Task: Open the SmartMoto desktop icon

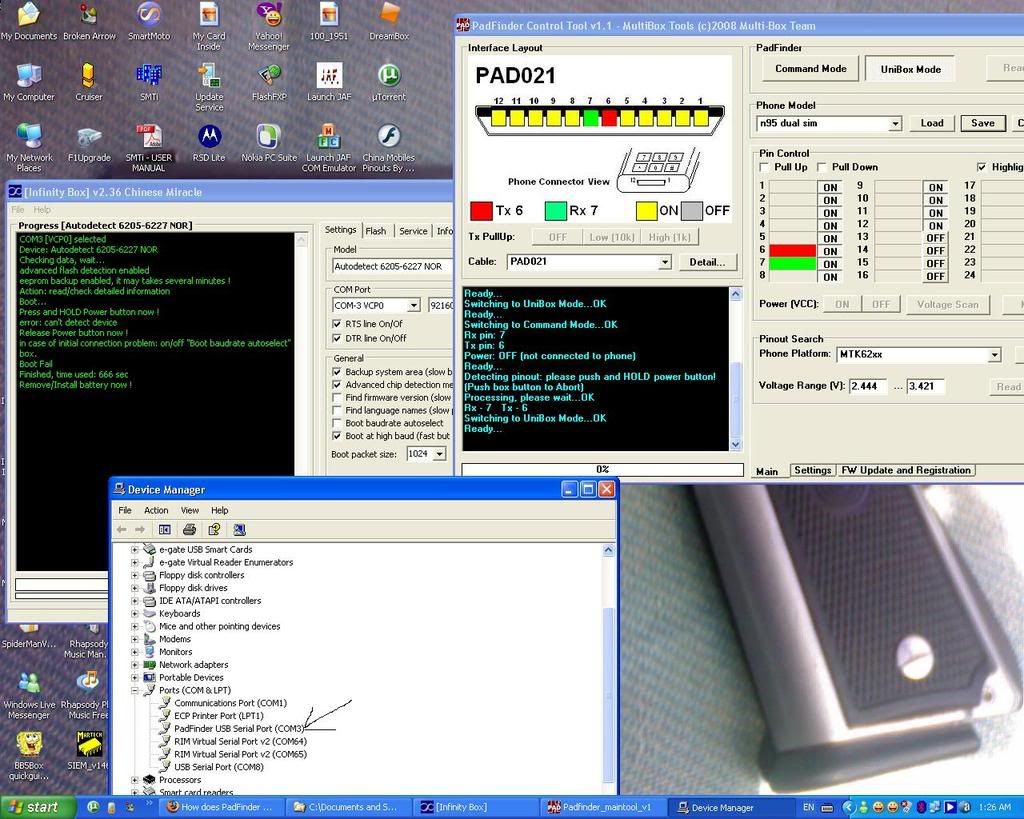Action: pos(149,22)
